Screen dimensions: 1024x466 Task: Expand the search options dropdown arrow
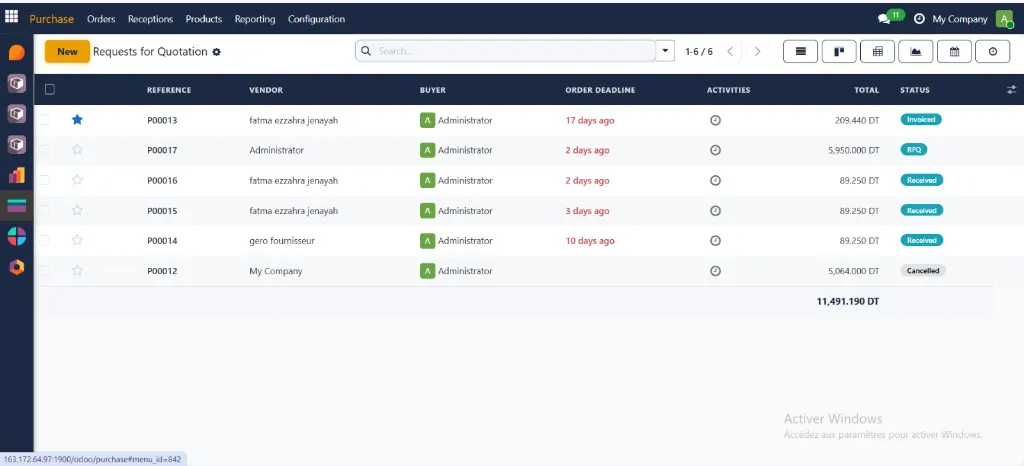coord(666,51)
